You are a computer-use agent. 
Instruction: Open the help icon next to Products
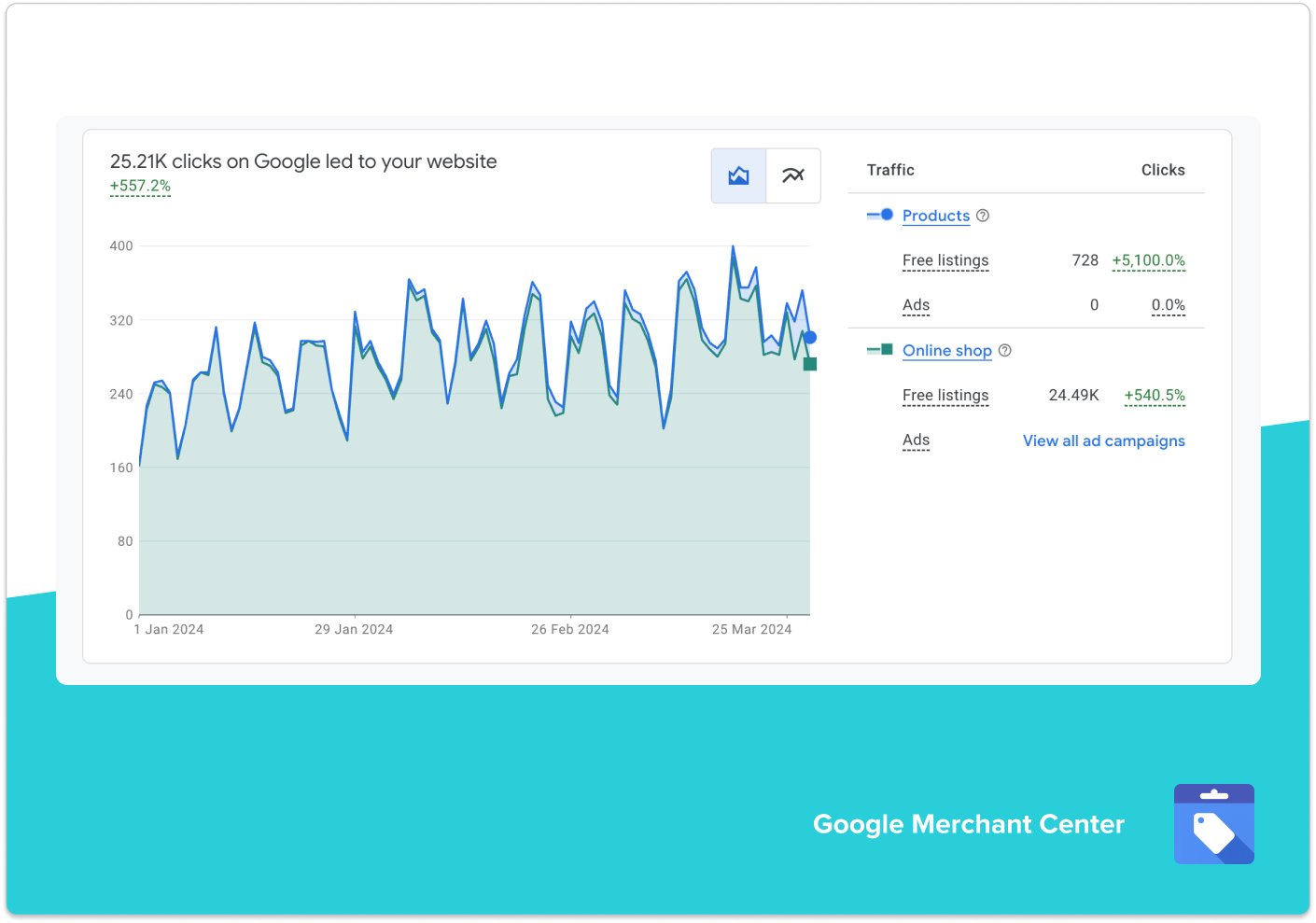[x=983, y=215]
